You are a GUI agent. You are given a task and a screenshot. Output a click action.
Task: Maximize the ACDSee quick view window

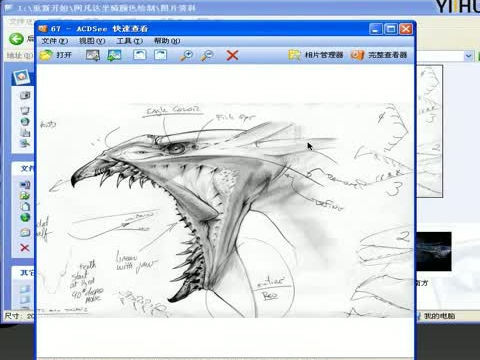click(x=391, y=29)
